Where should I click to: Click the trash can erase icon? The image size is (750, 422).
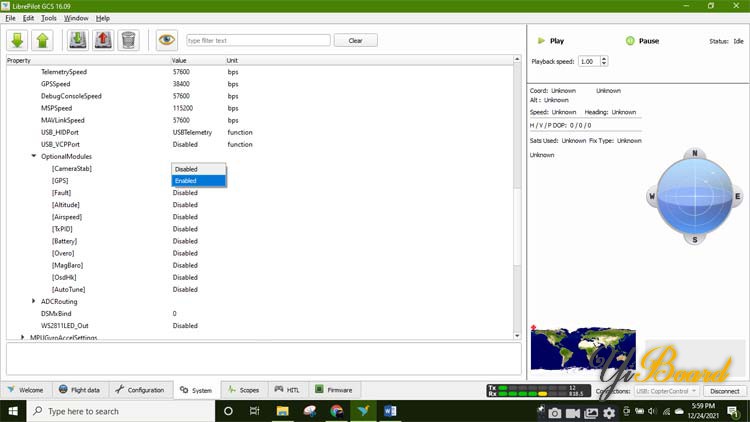[128, 40]
